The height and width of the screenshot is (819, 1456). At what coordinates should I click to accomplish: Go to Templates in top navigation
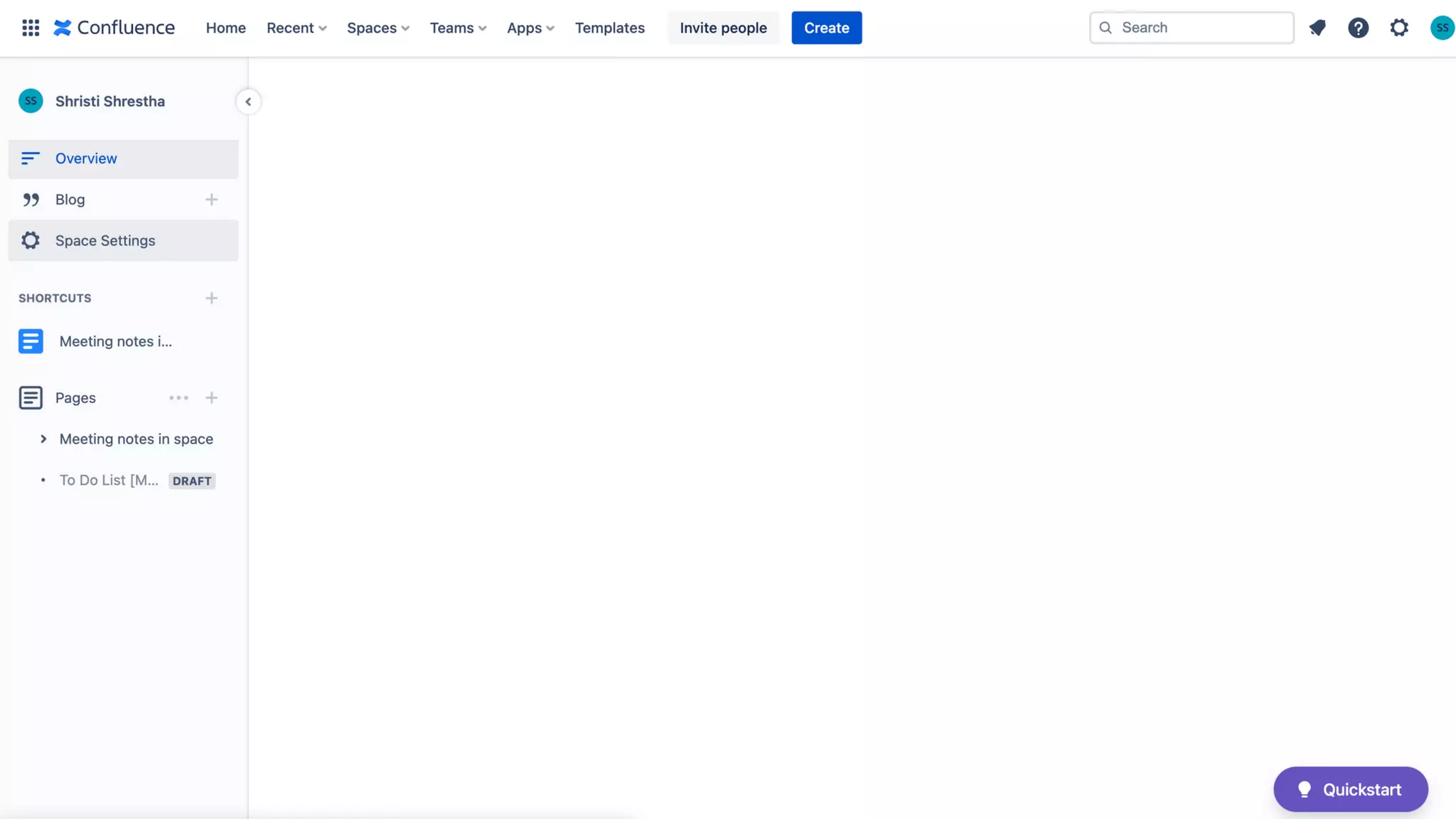pyautogui.click(x=609, y=28)
